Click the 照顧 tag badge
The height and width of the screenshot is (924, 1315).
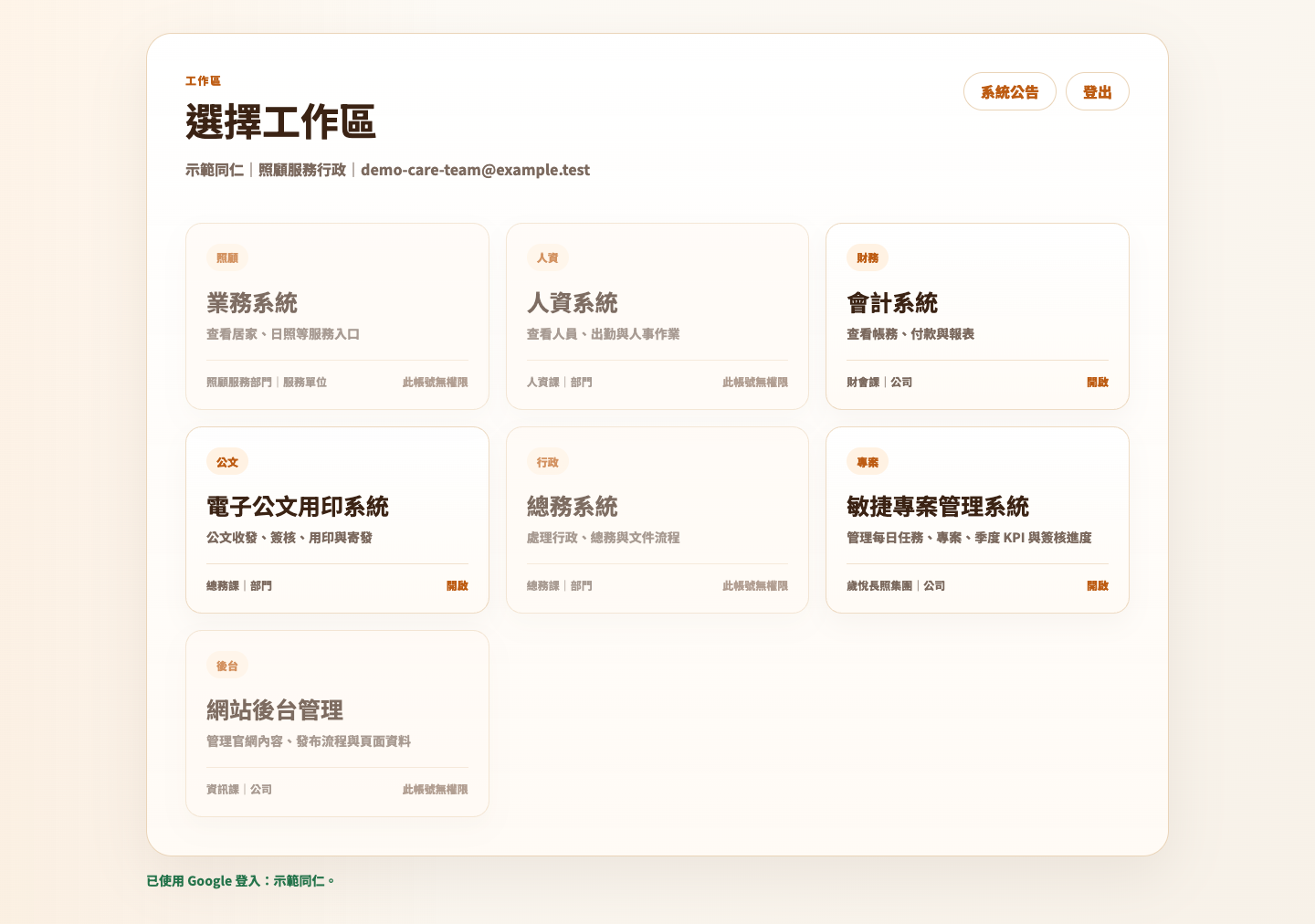[227, 258]
